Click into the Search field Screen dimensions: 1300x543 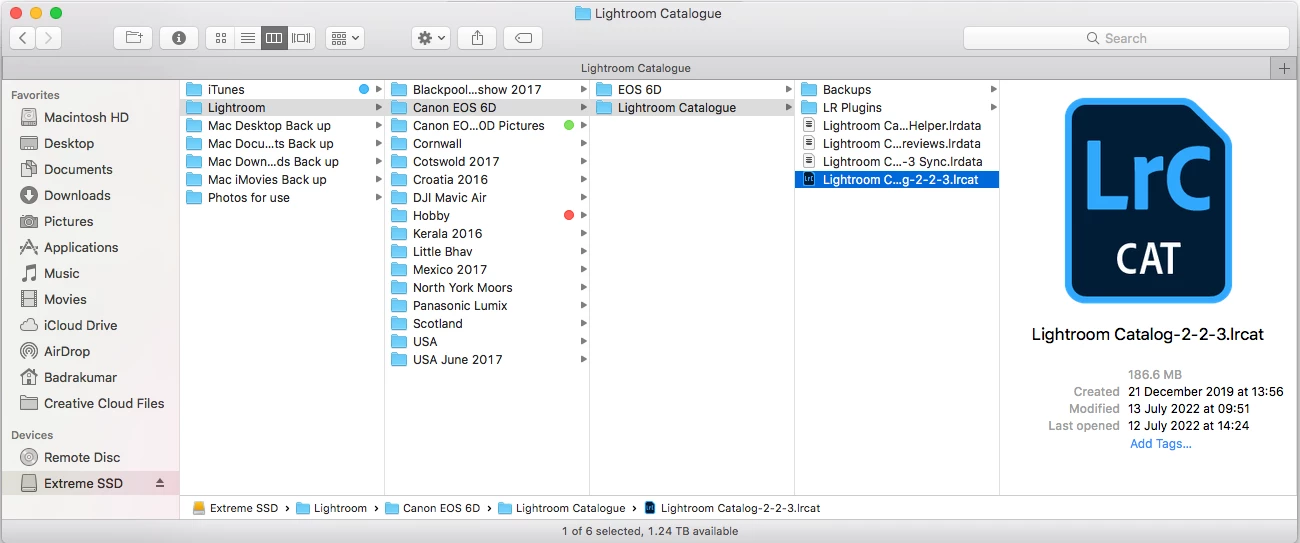pyautogui.click(x=1126, y=38)
